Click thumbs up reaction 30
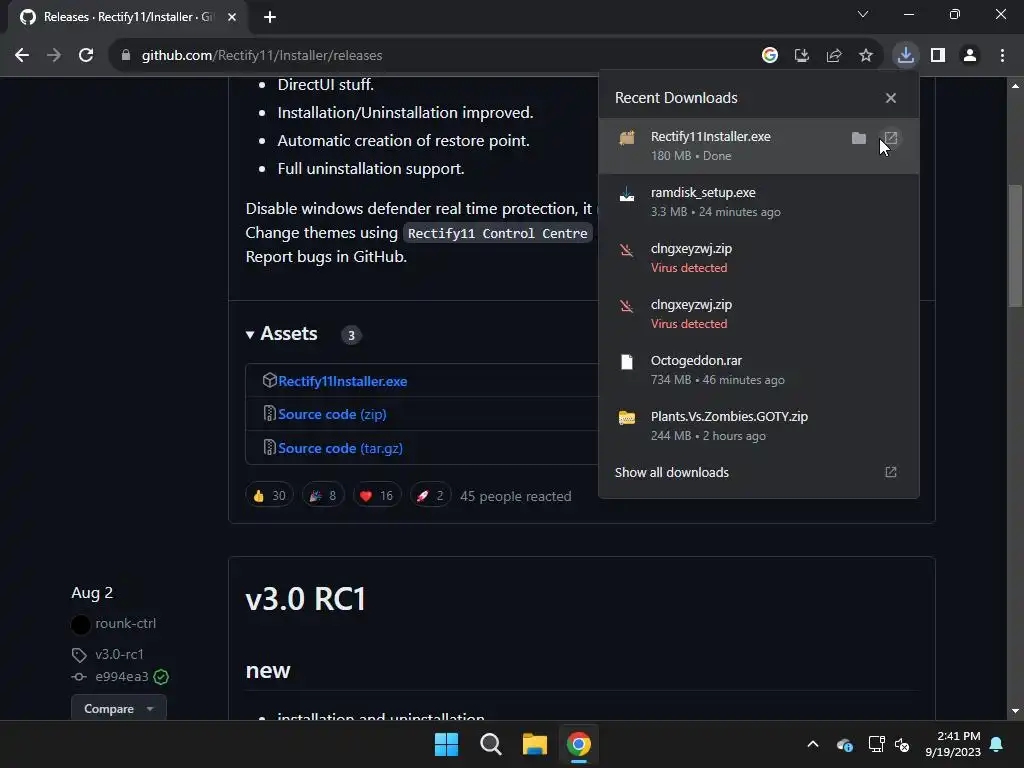 point(270,496)
